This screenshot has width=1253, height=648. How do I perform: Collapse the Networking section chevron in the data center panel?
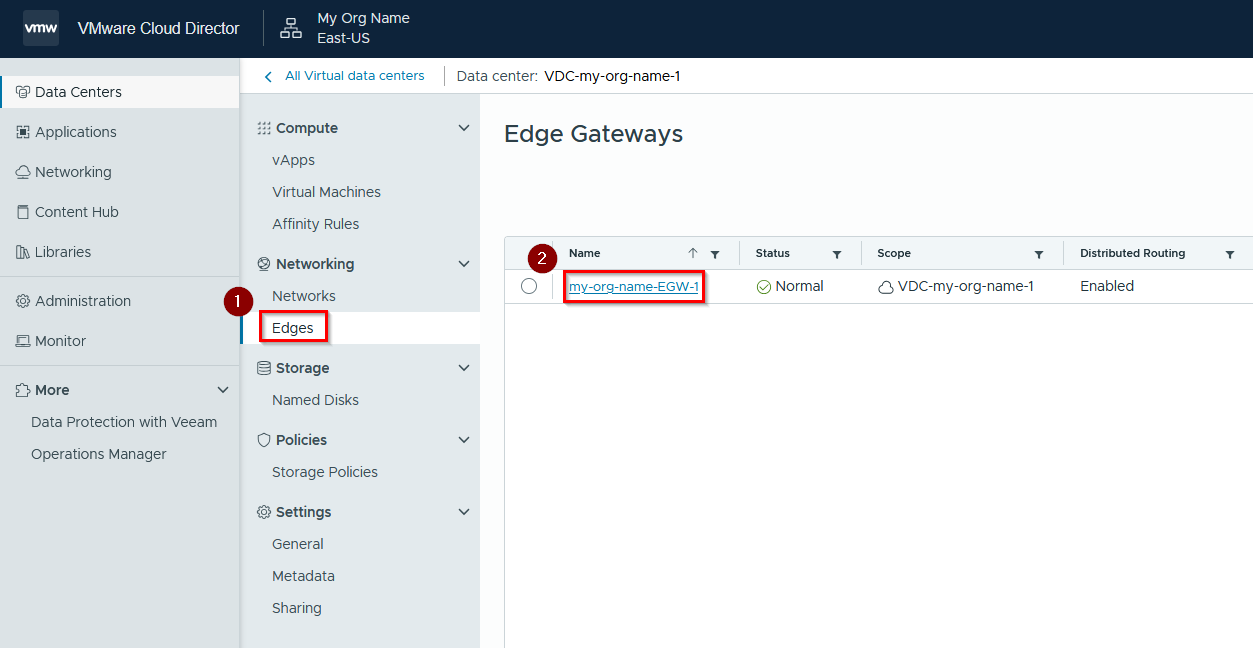[x=463, y=264]
